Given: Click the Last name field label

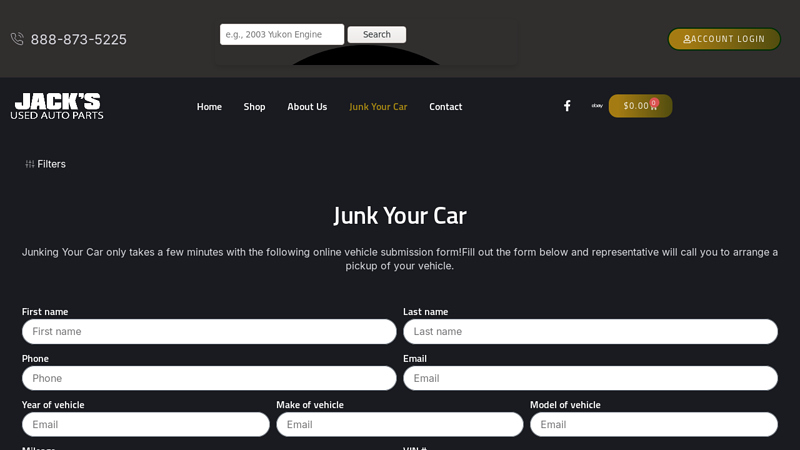Looking at the screenshot, I should click(x=426, y=312).
